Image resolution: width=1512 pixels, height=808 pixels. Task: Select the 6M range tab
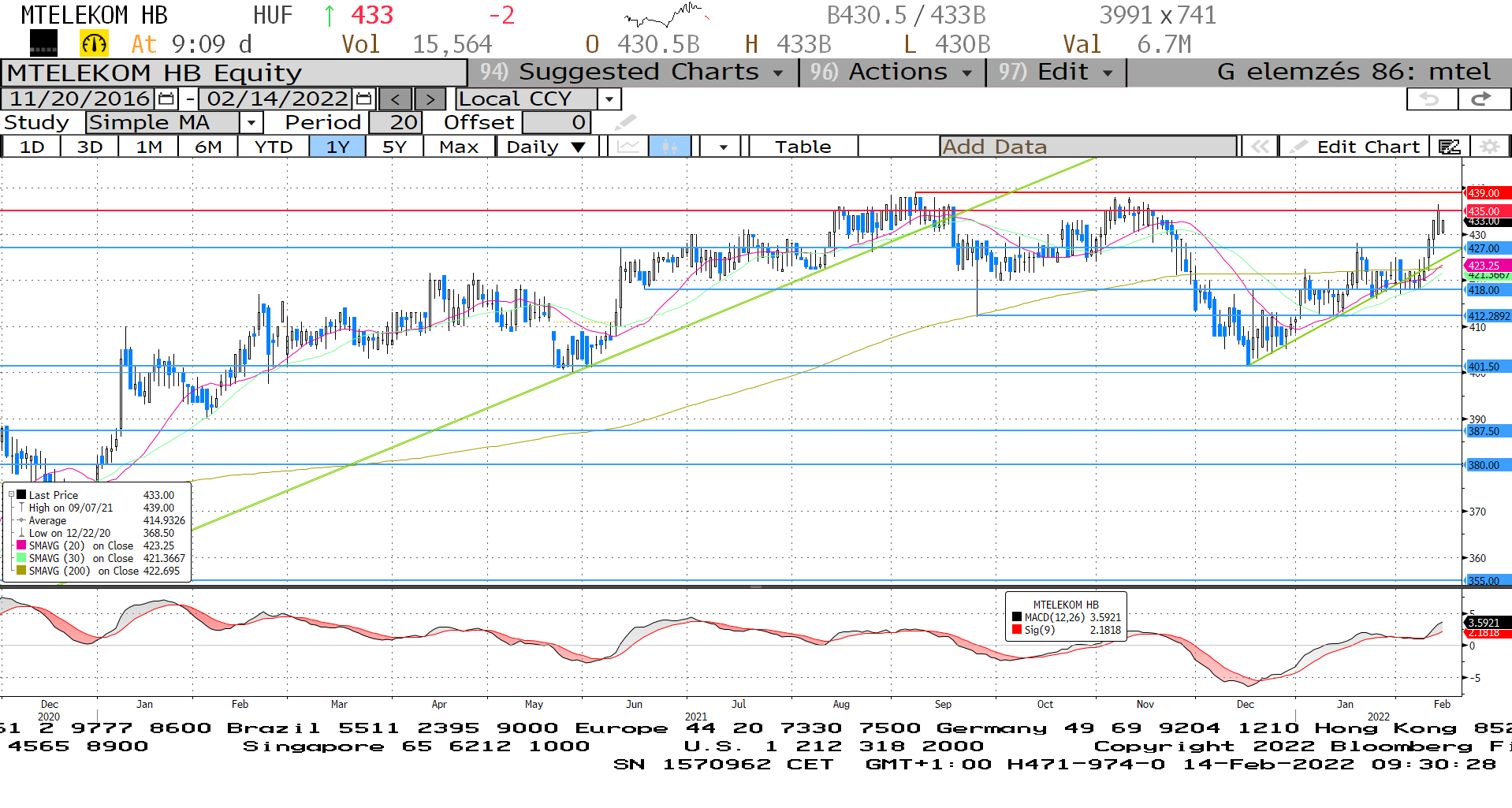208,147
